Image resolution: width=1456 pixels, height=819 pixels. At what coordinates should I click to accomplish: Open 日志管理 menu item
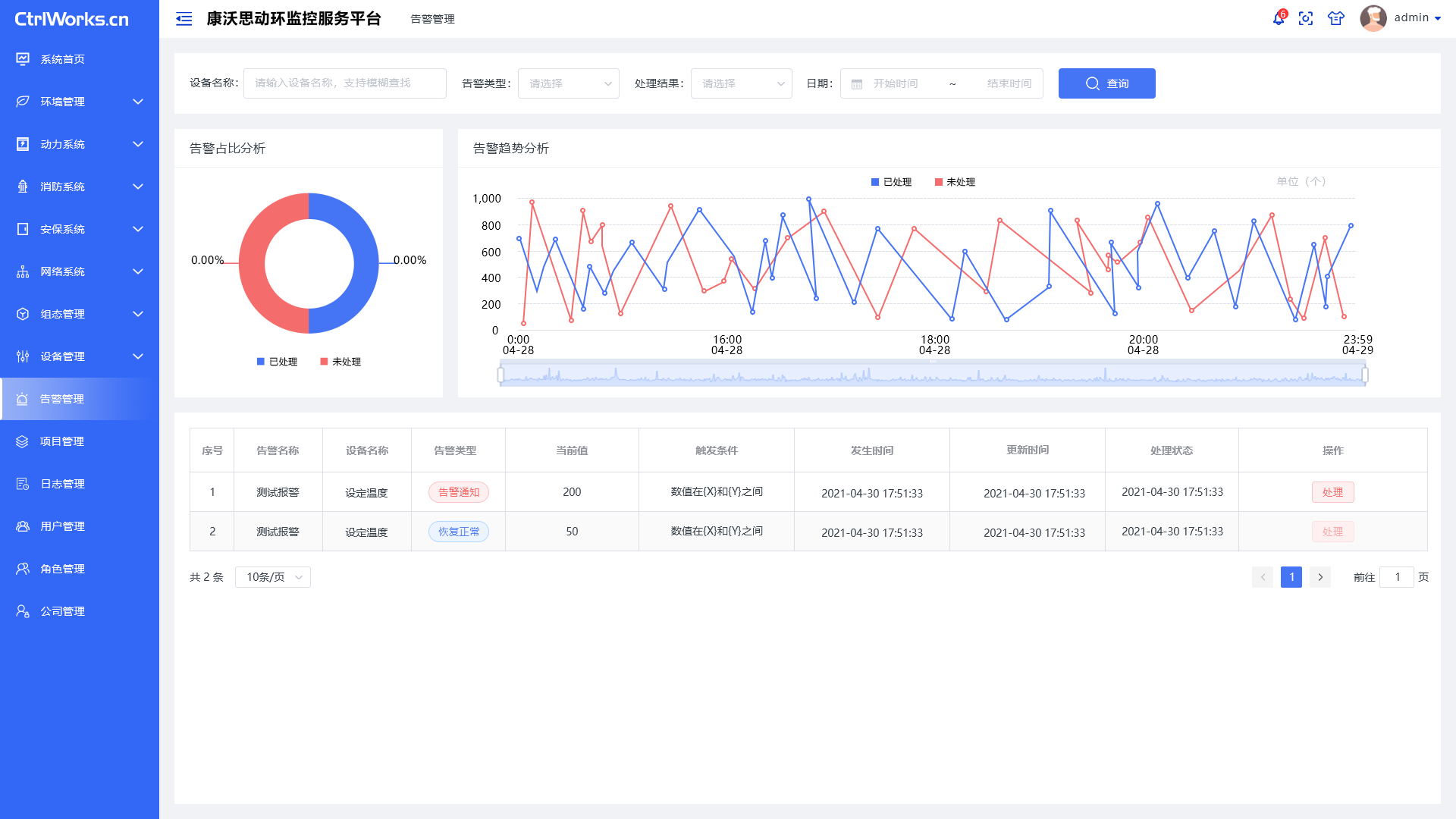pyautogui.click(x=80, y=484)
